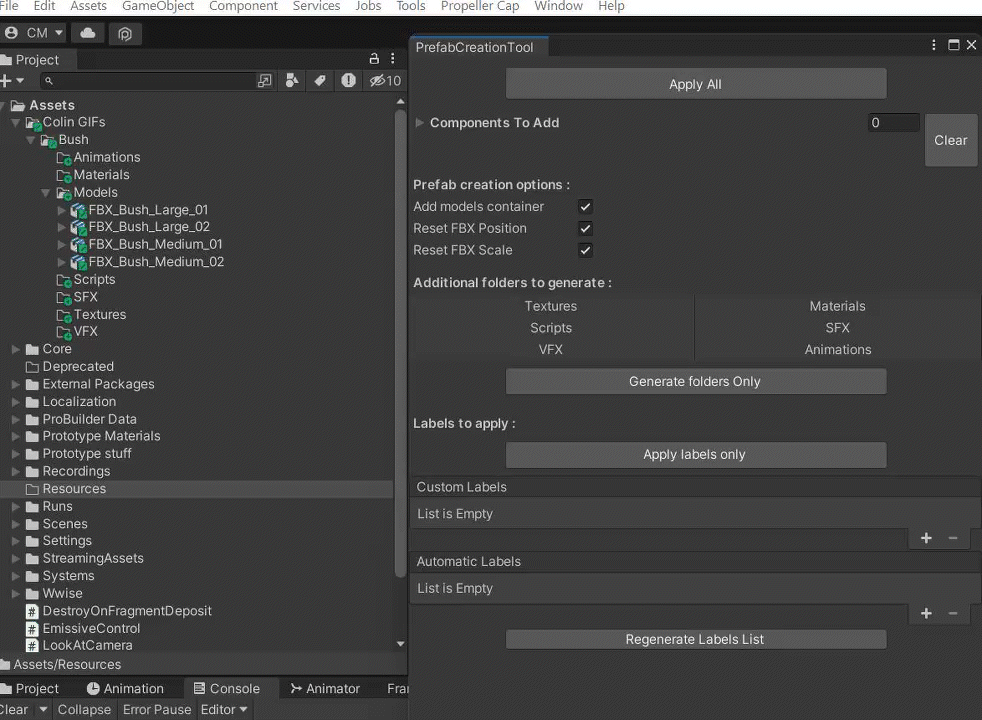
Task: Open the CM account dropdown
Action: [x=33, y=33]
